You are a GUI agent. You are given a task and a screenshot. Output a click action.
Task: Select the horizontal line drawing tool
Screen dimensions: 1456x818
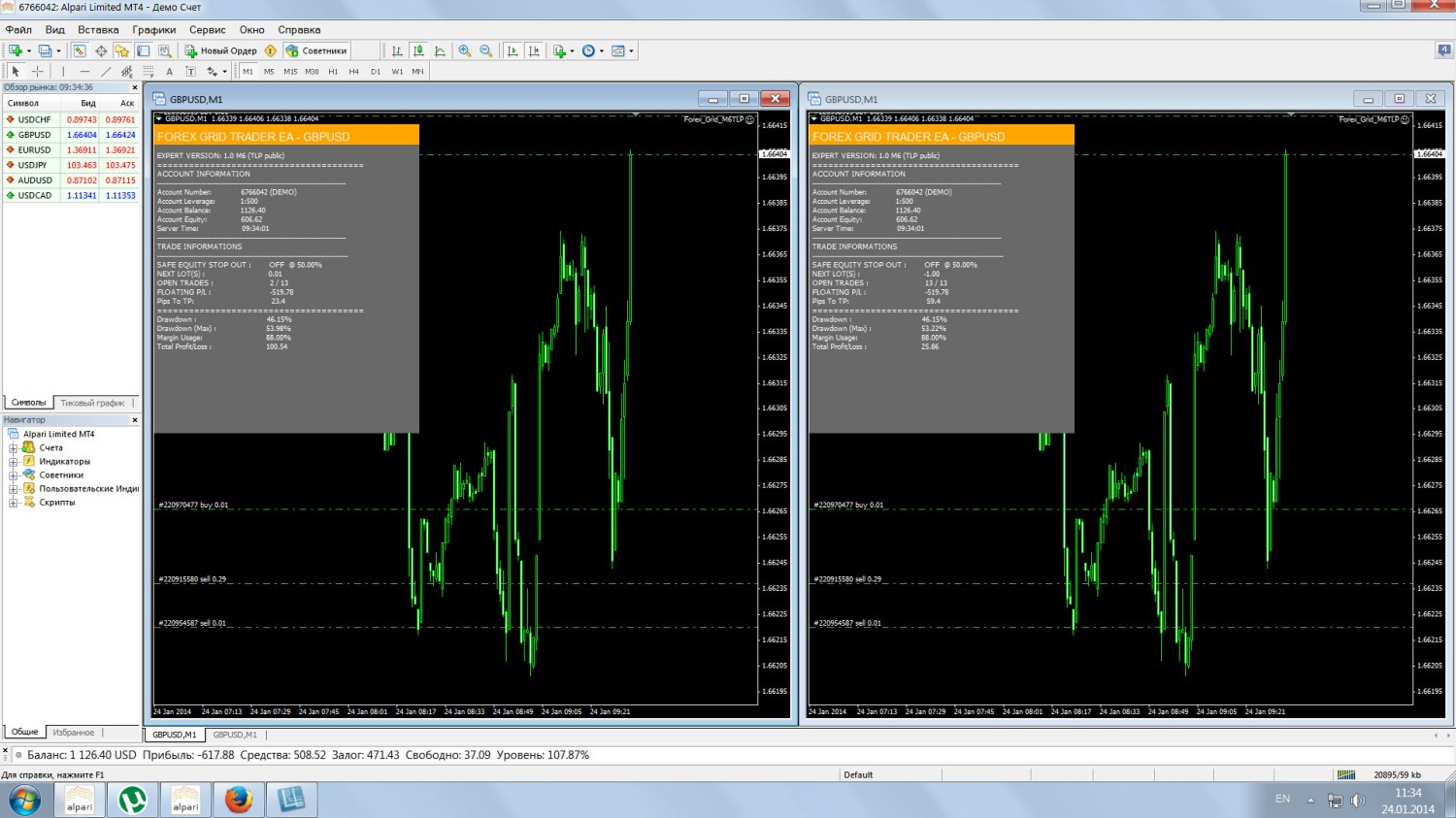(x=84, y=71)
